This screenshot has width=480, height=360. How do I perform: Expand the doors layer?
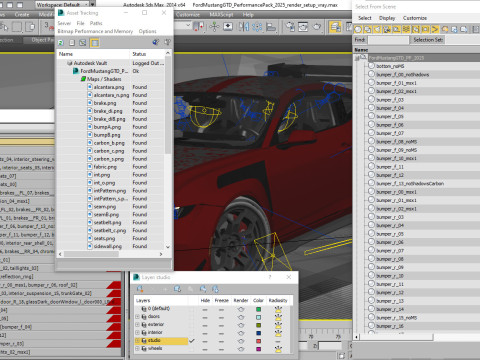pos(137,317)
